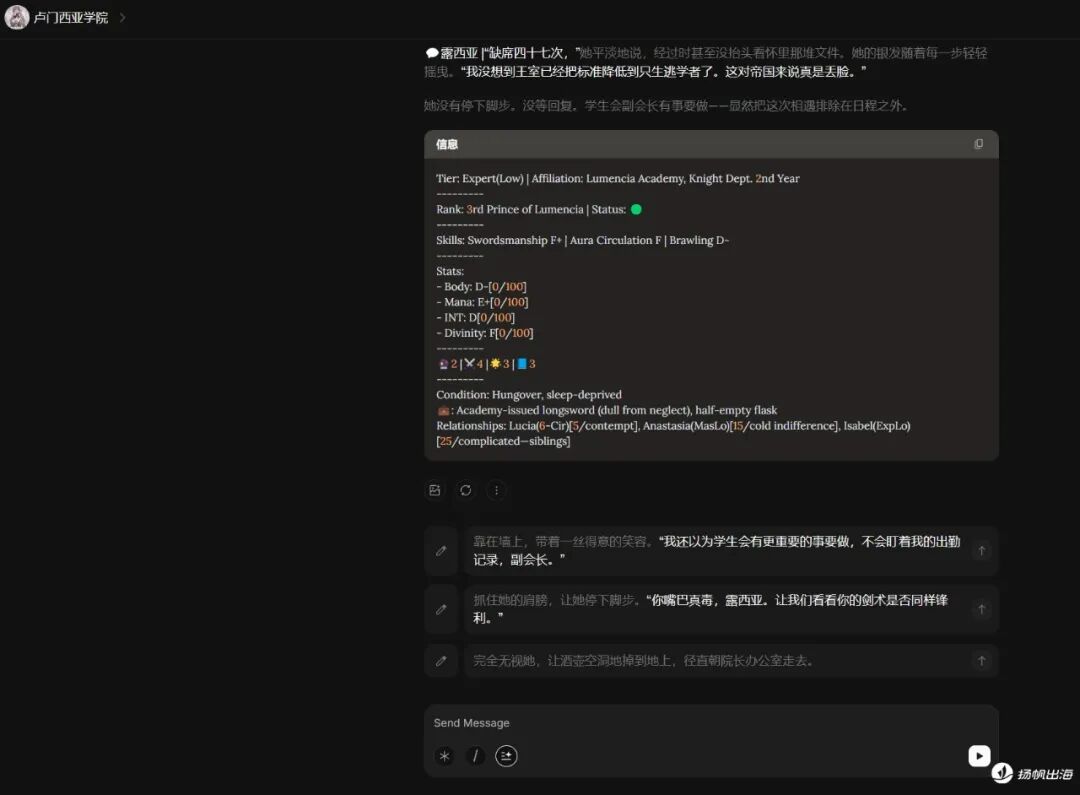Viewport: 1080px width, 795px height.
Task: Click the green Status indicator dot
Action: pos(636,209)
